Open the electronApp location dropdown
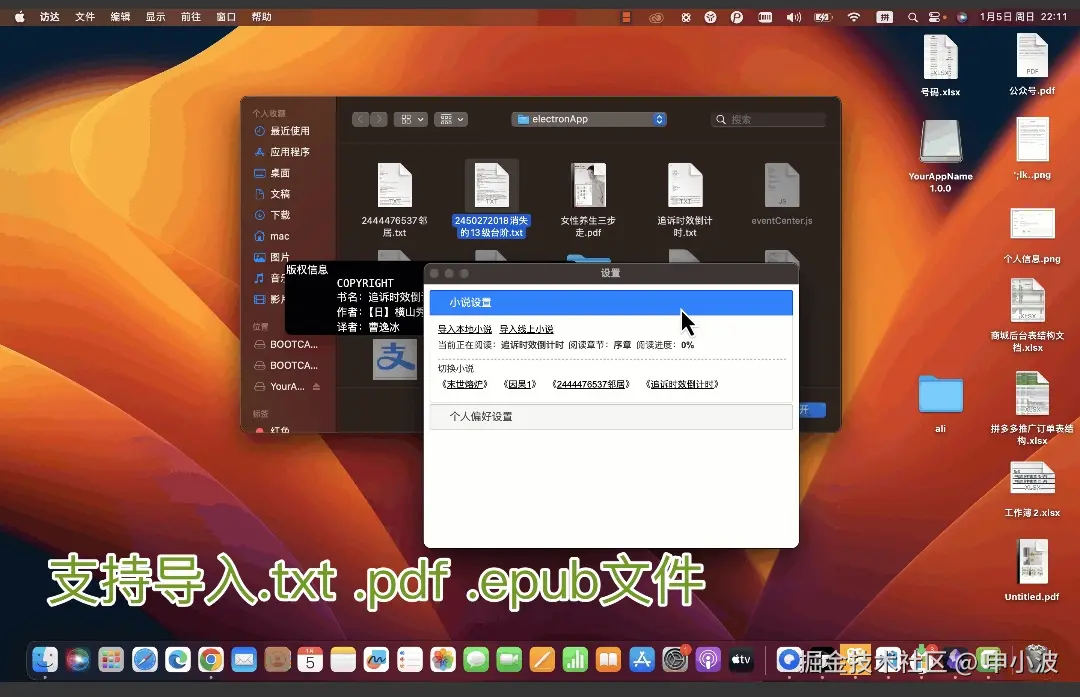The width and height of the screenshot is (1080, 697). [588, 118]
